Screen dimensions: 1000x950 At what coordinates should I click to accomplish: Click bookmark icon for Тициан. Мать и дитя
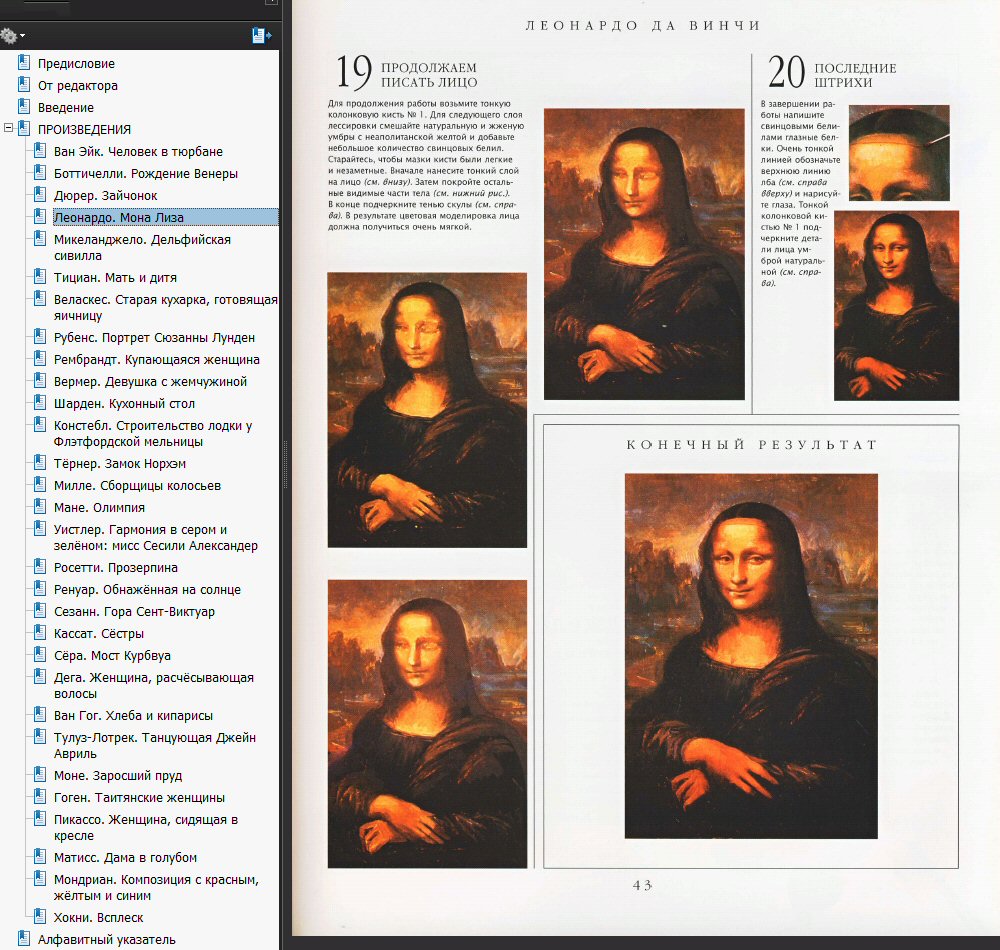tap(40, 277)
